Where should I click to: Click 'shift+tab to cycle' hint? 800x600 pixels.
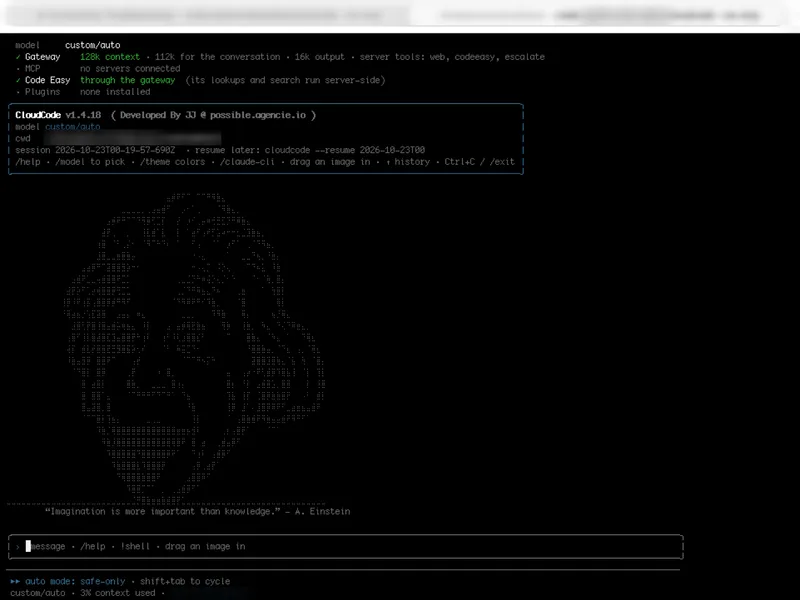[x=185, y=581]
